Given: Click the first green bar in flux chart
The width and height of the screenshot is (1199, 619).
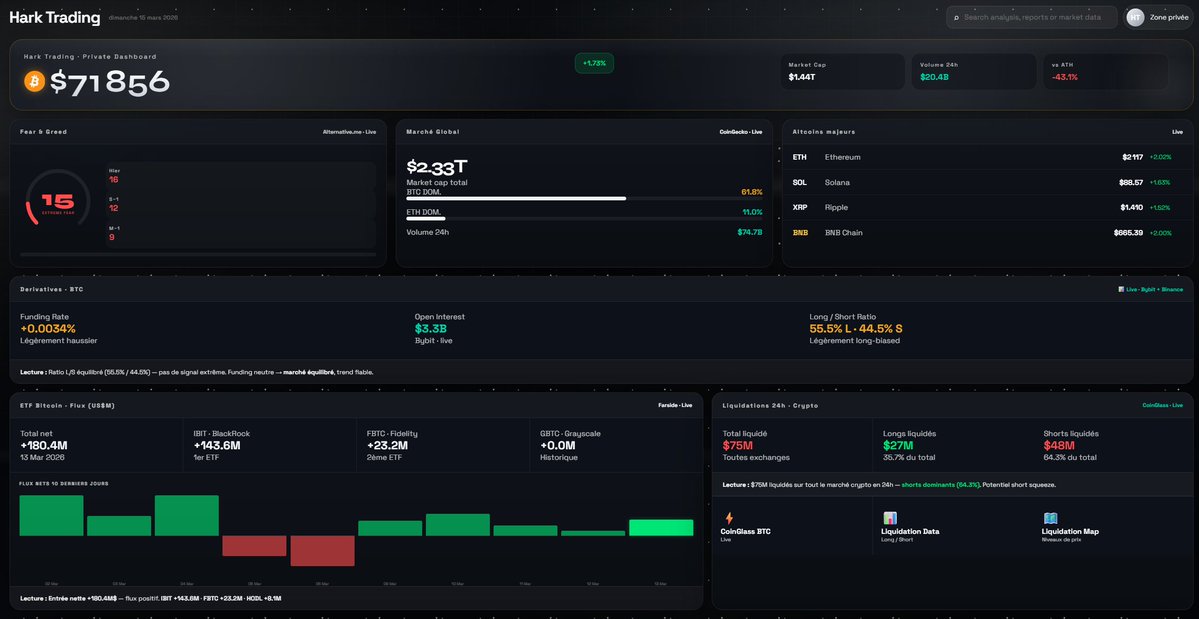Looking at the screenshot, I should (x=51, y=516).
